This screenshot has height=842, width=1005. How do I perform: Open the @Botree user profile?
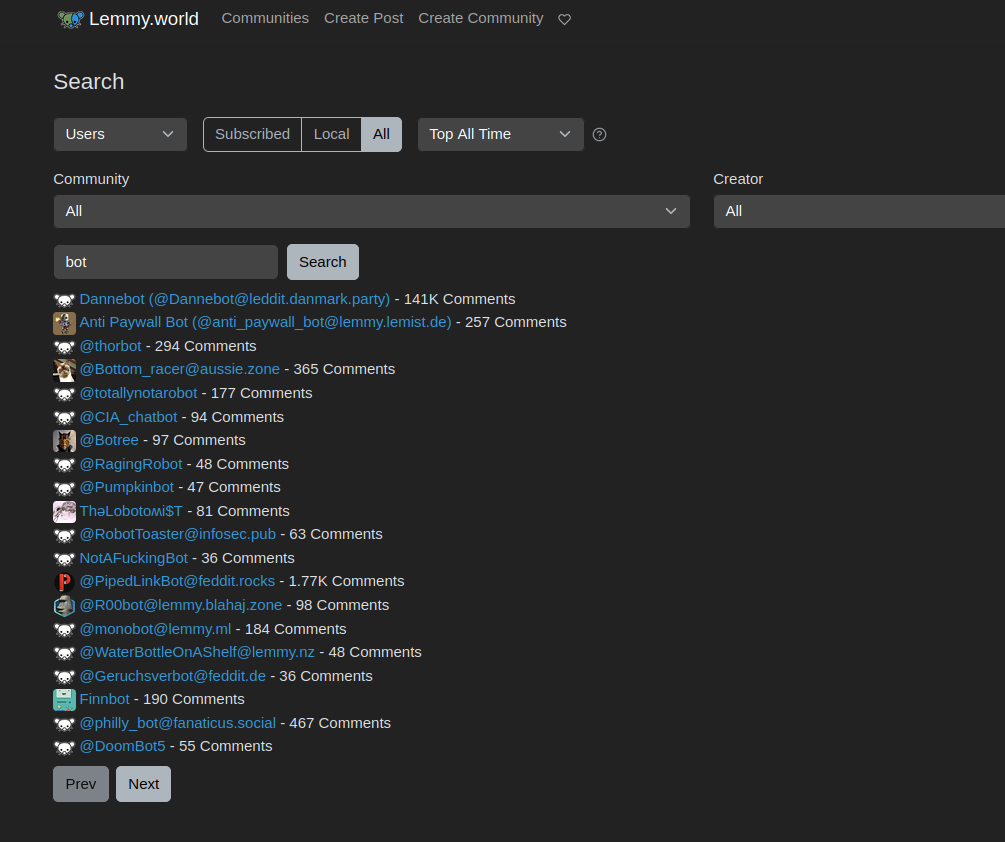click(109, 440)
